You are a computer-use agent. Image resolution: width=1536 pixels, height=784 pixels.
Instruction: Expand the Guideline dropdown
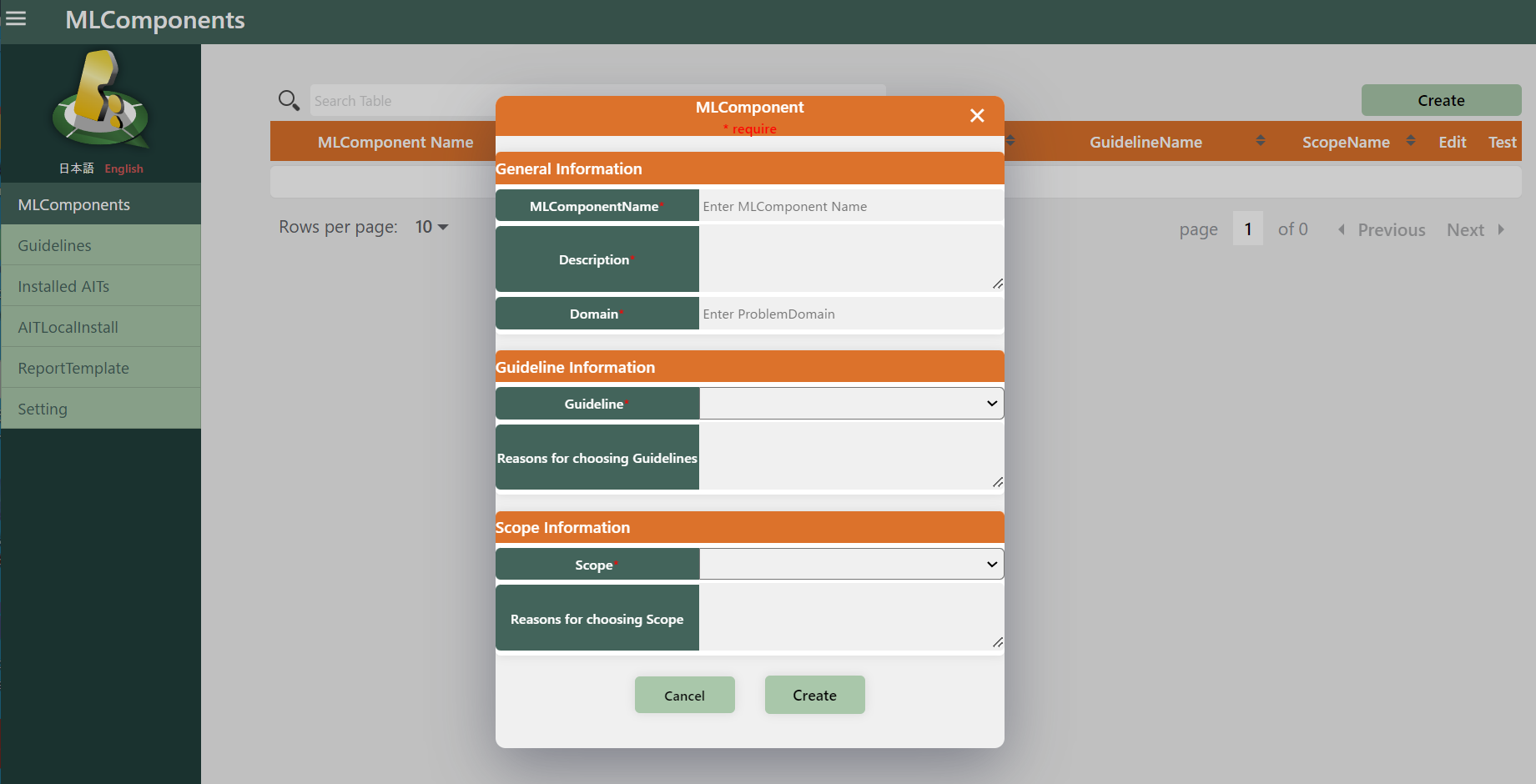[851, 404]
